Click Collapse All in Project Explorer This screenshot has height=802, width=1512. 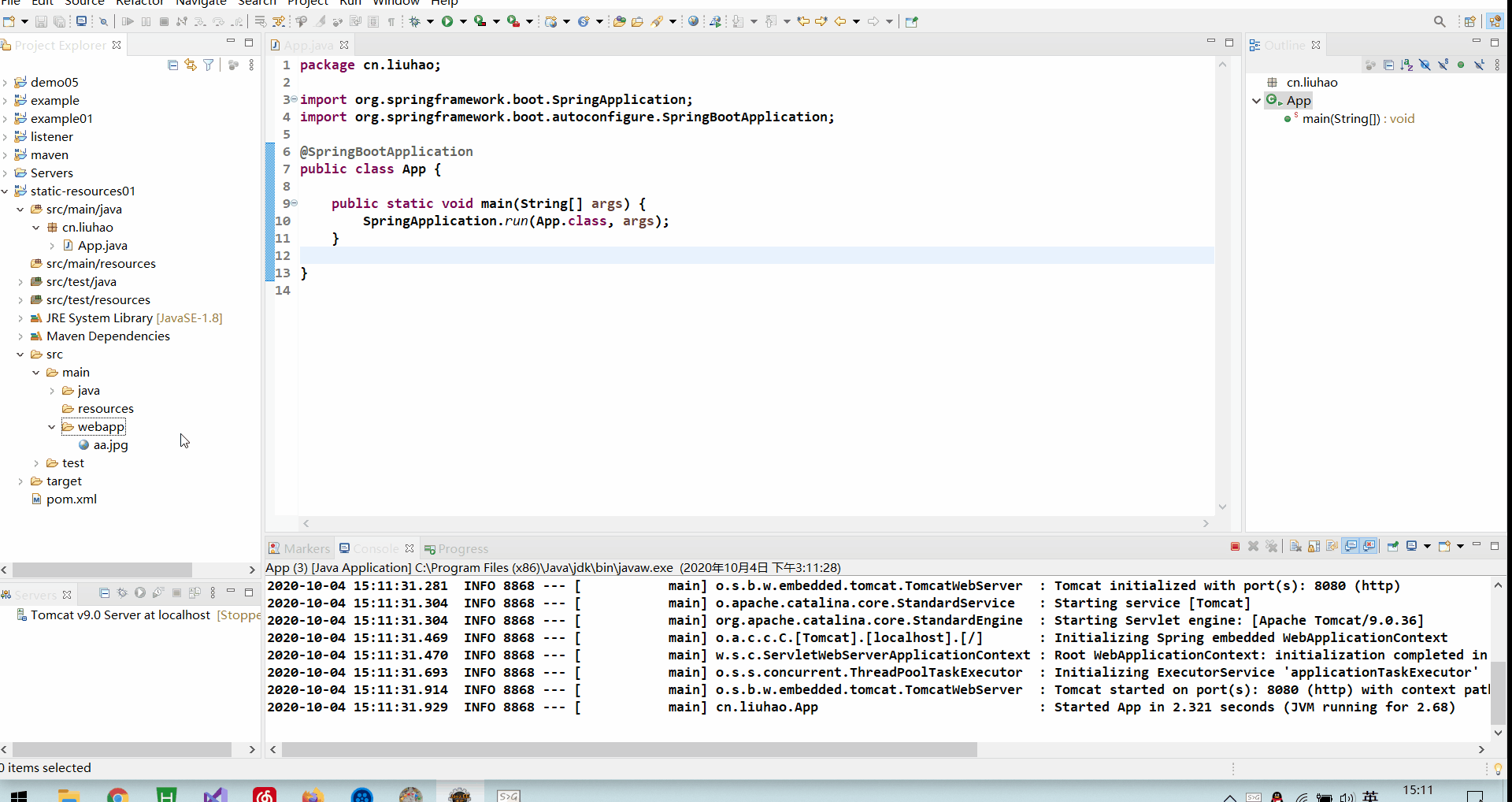tap(172, 65)
